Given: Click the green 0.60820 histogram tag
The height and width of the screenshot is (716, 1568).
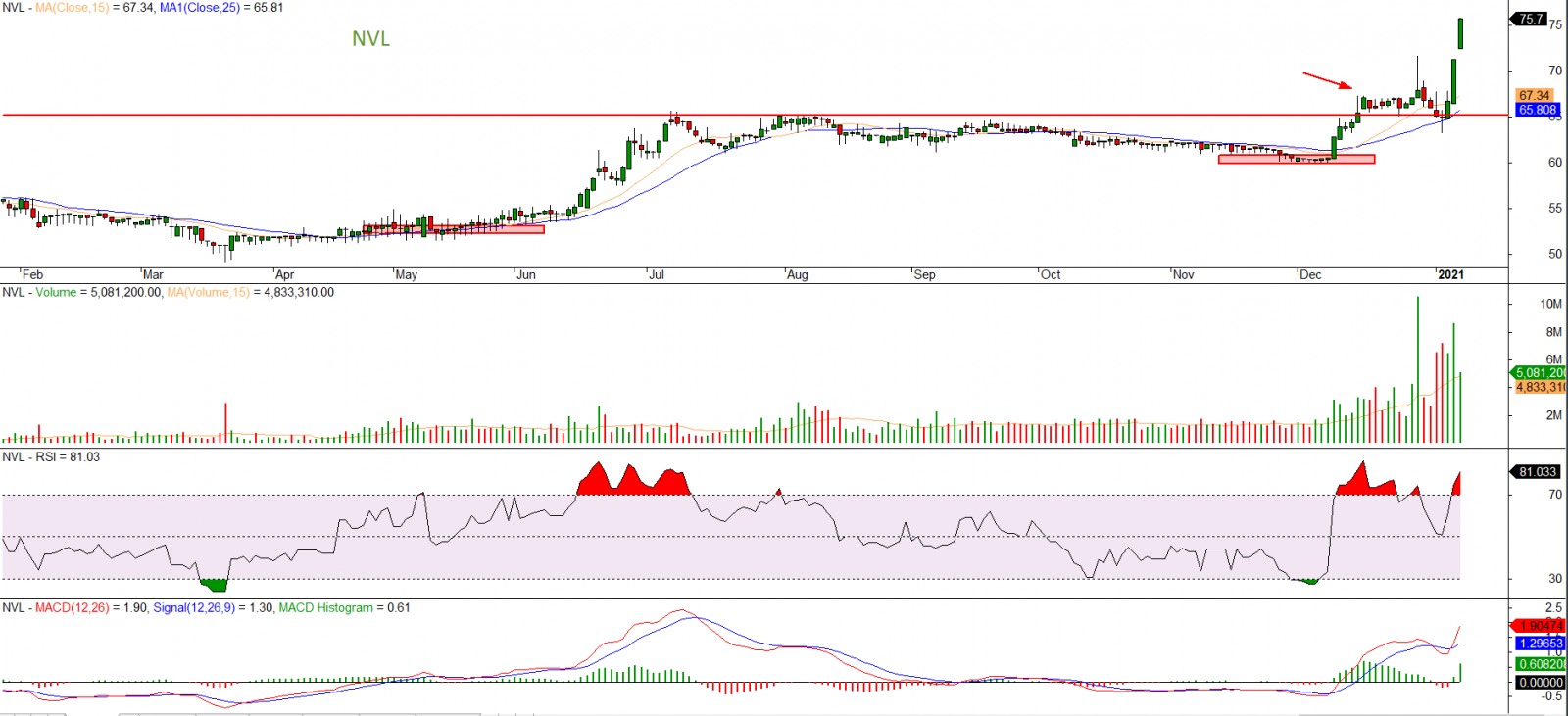Looking at the screenshot, I should coord(1541,664).
